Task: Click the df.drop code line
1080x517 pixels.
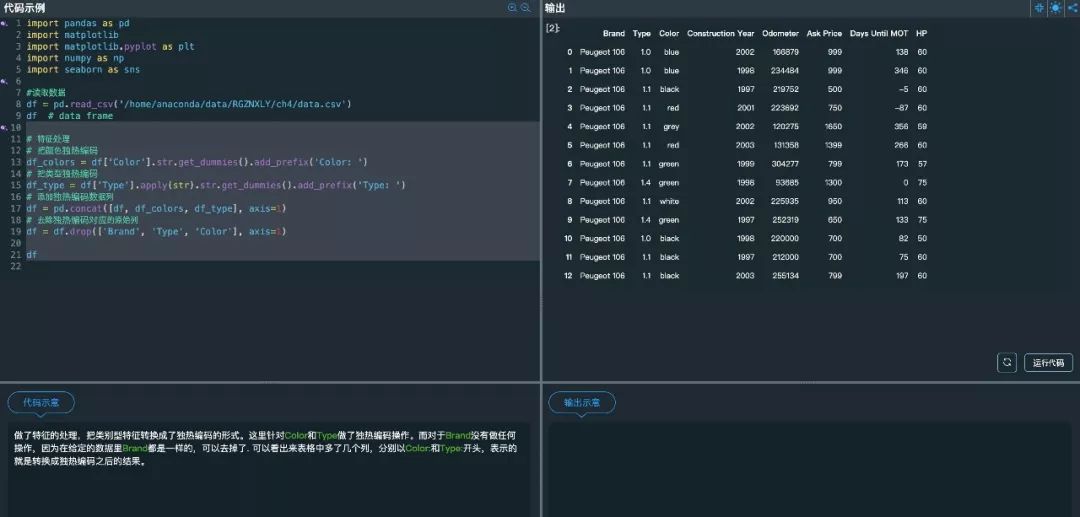Action: click(156, 231)
